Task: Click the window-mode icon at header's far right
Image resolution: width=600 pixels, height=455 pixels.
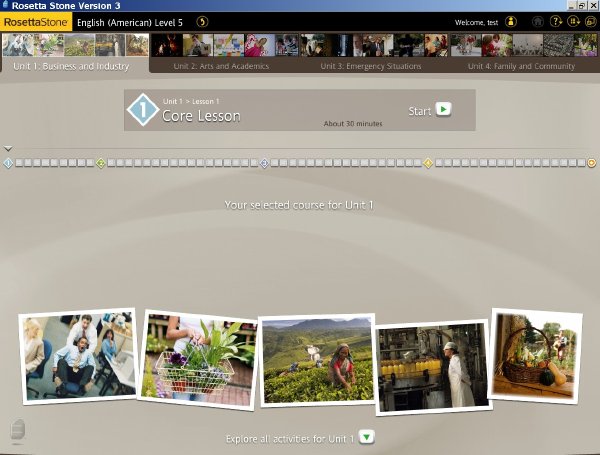Action: [590, 22]
